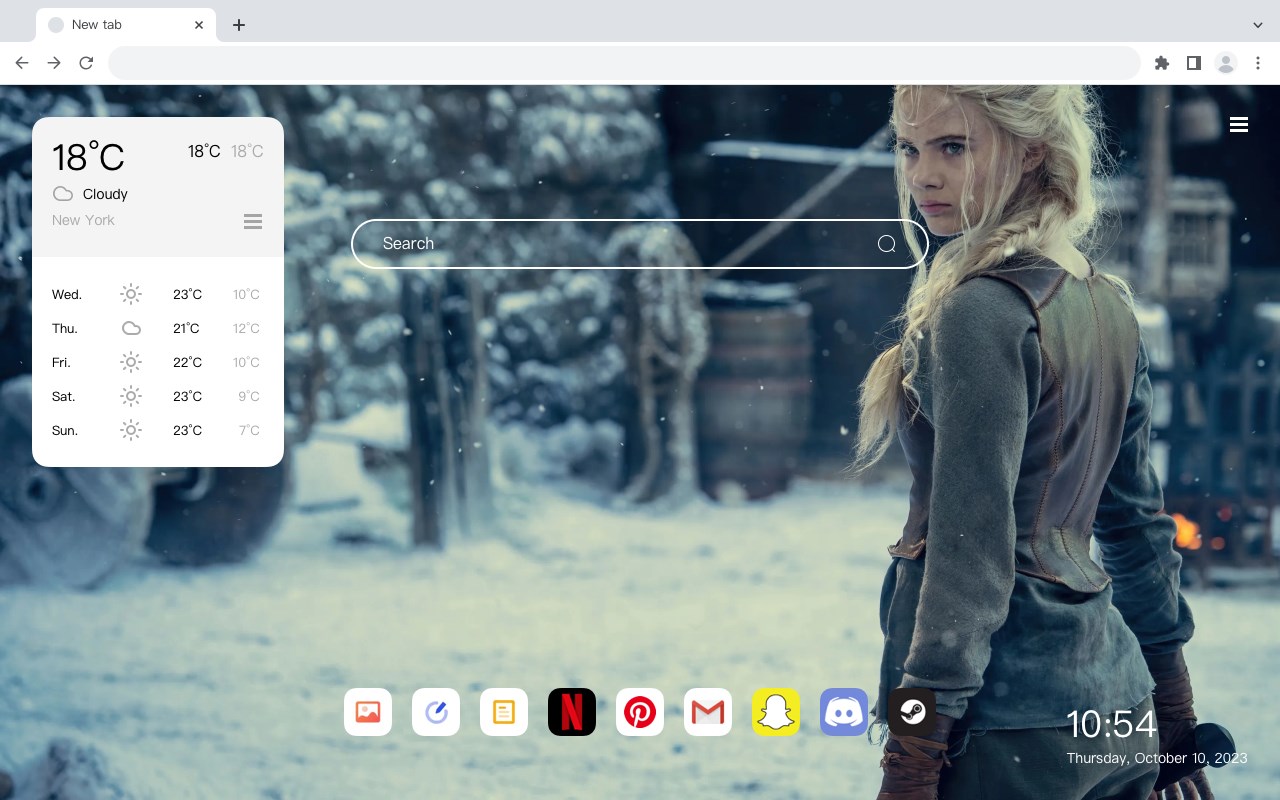This screenshot has width=1280, height=800.
Task: Launch the Netflix shortcut
Action: [x=572, y=712]
